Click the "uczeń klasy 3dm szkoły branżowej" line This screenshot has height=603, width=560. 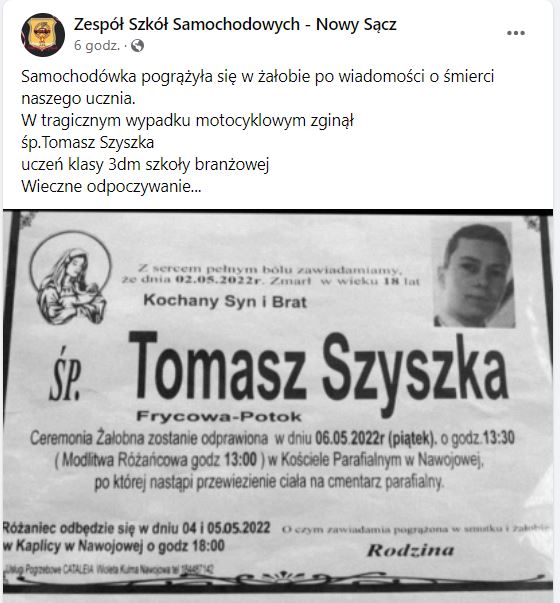click(145, 165)
